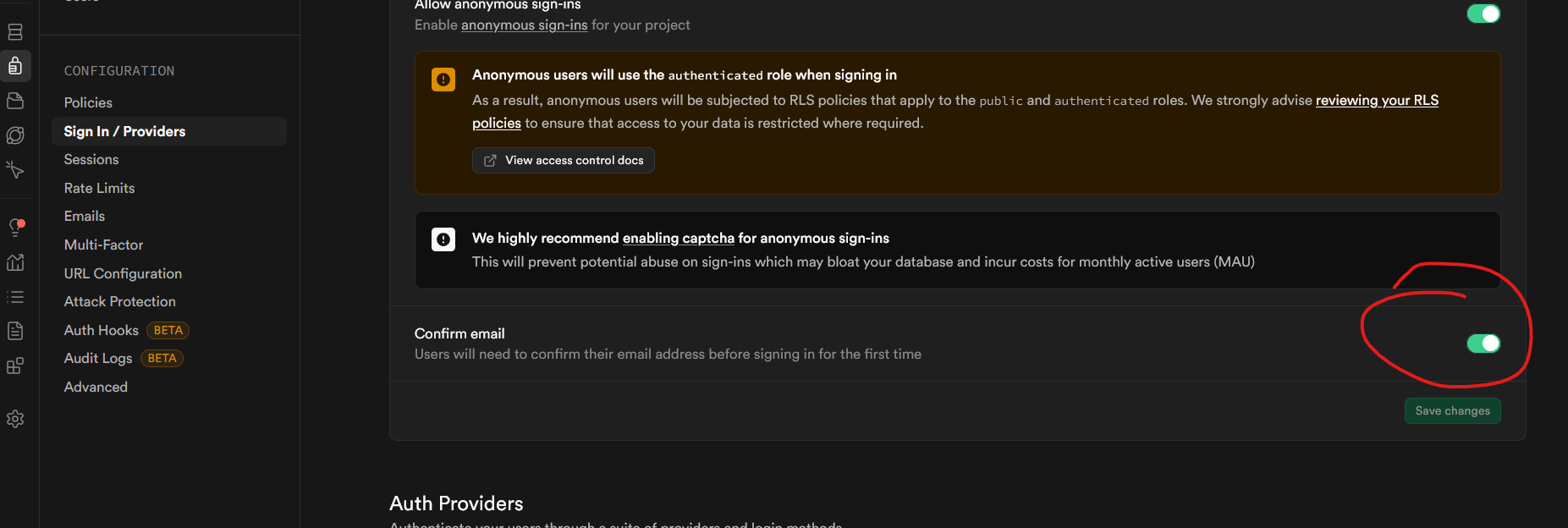1568x528 pixels.
Task: Toggle the Confirm email switch
Action: [x=1483, y=343]
